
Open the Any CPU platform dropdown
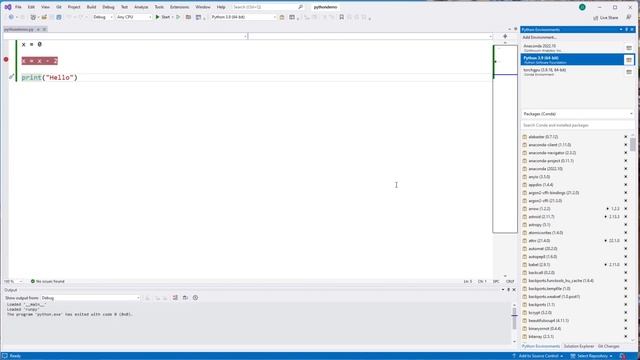tap(133, 17)
